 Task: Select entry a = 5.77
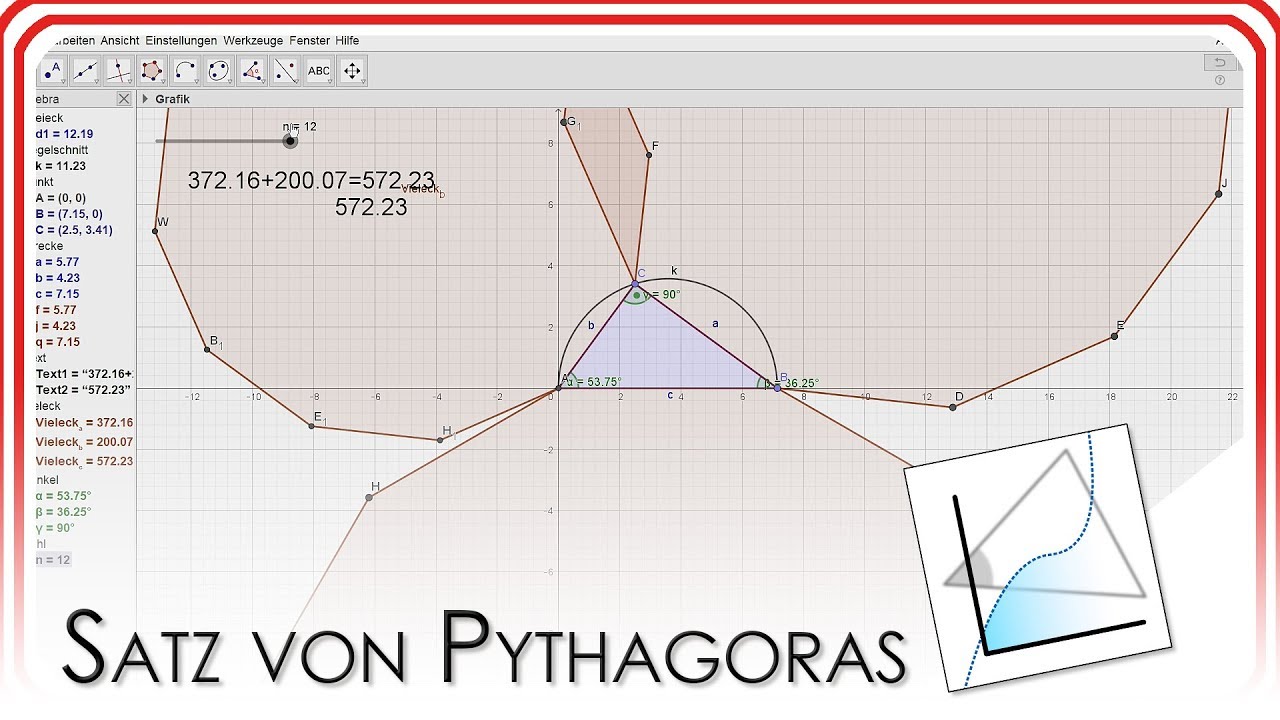(57, 262)
